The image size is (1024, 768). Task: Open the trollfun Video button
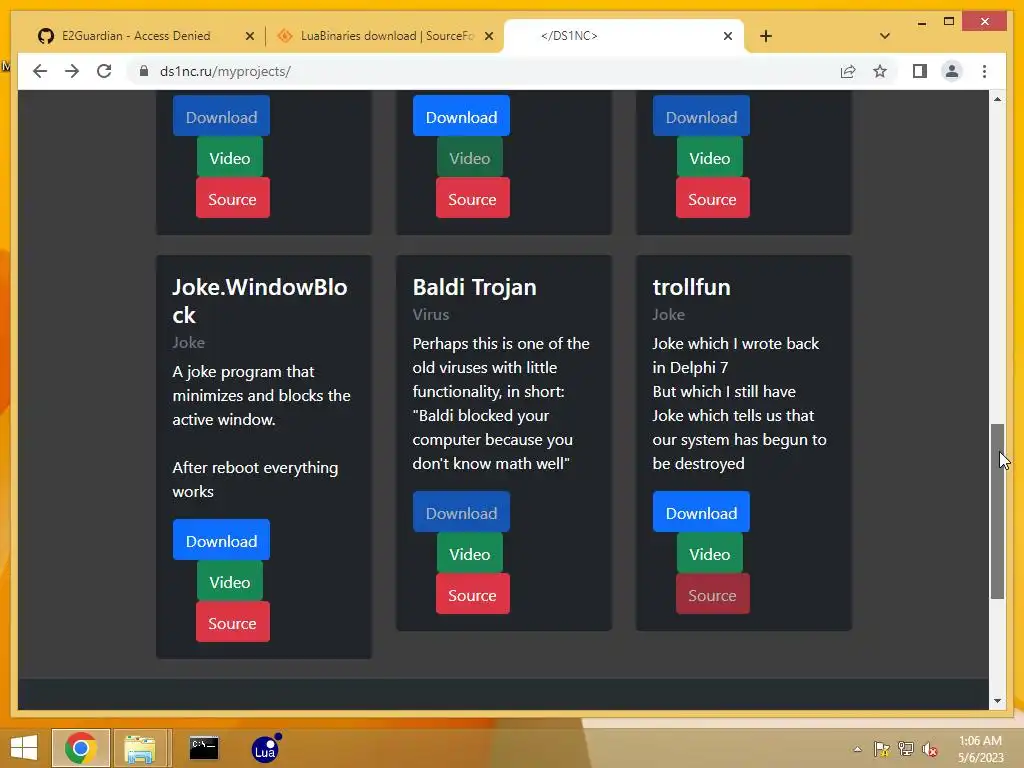point(710,553)
